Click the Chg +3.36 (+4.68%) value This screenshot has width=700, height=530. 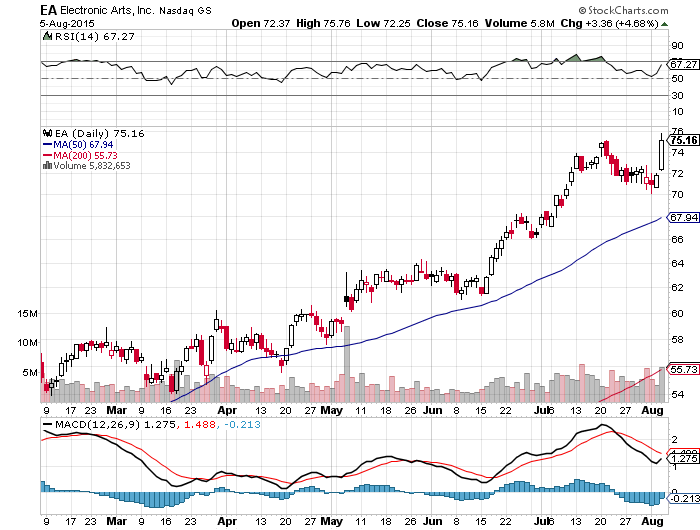tap(610, 23)
